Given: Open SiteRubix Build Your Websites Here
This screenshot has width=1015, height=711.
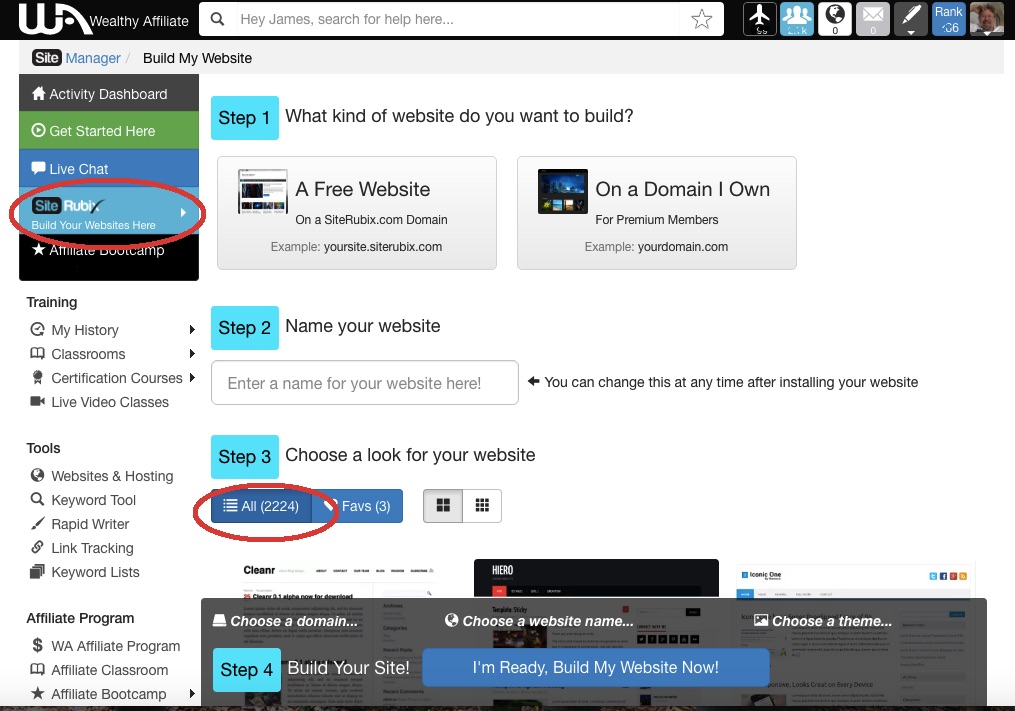Looking at the screenshot, I should pyautogui.click(x=109, y=213).
